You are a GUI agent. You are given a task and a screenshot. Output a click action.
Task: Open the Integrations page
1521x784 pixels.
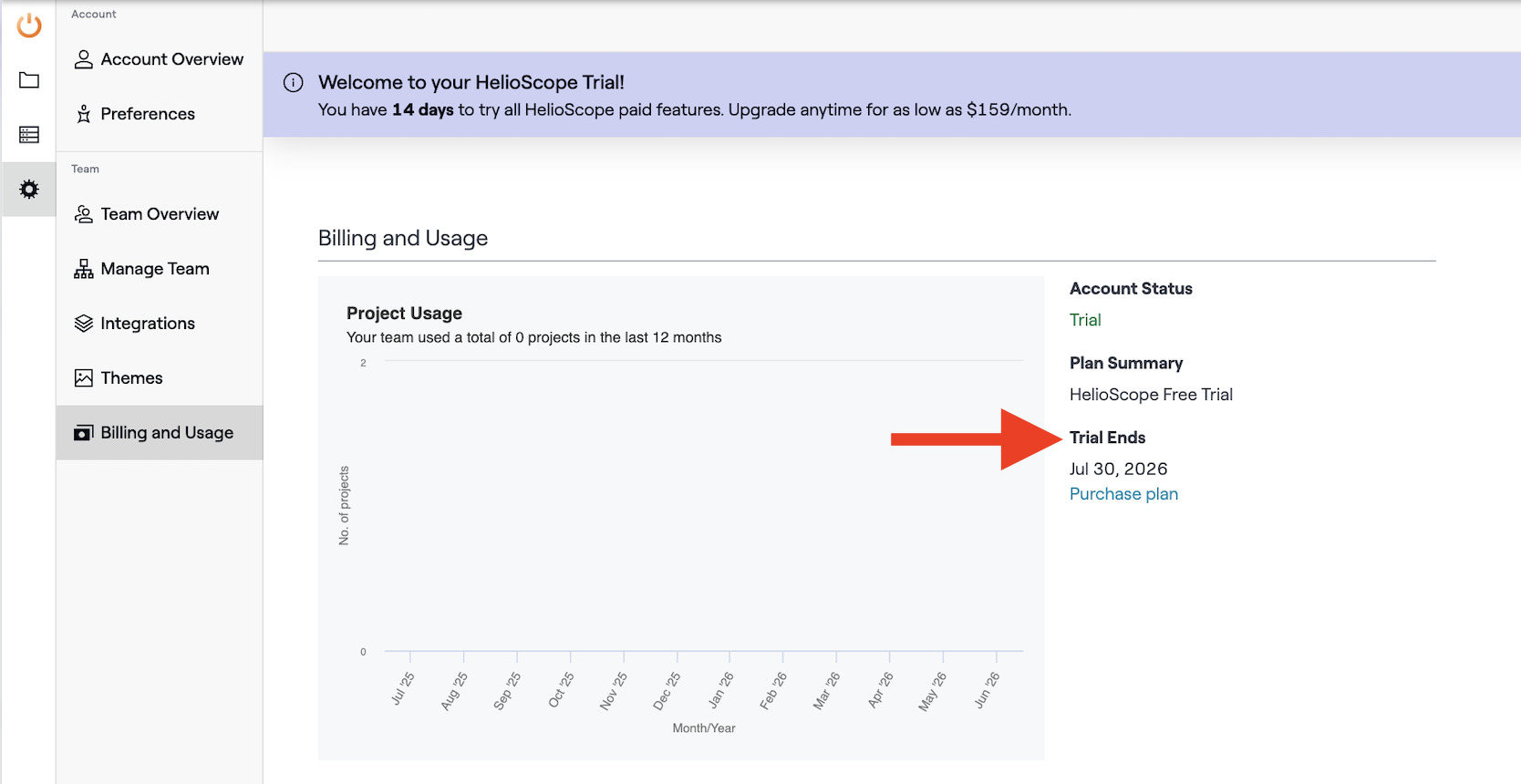(x=160, y=324)
